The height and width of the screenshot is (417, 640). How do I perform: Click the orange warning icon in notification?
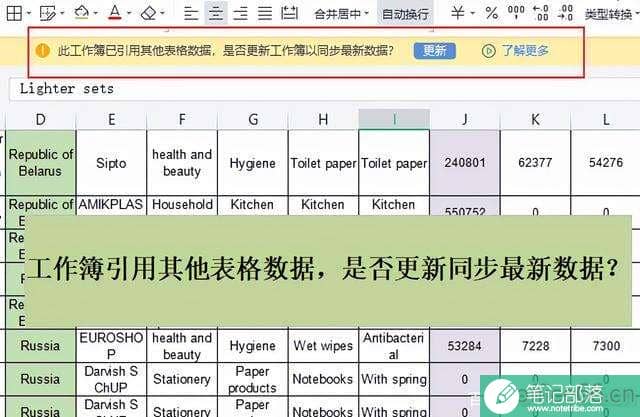point(42,51)
